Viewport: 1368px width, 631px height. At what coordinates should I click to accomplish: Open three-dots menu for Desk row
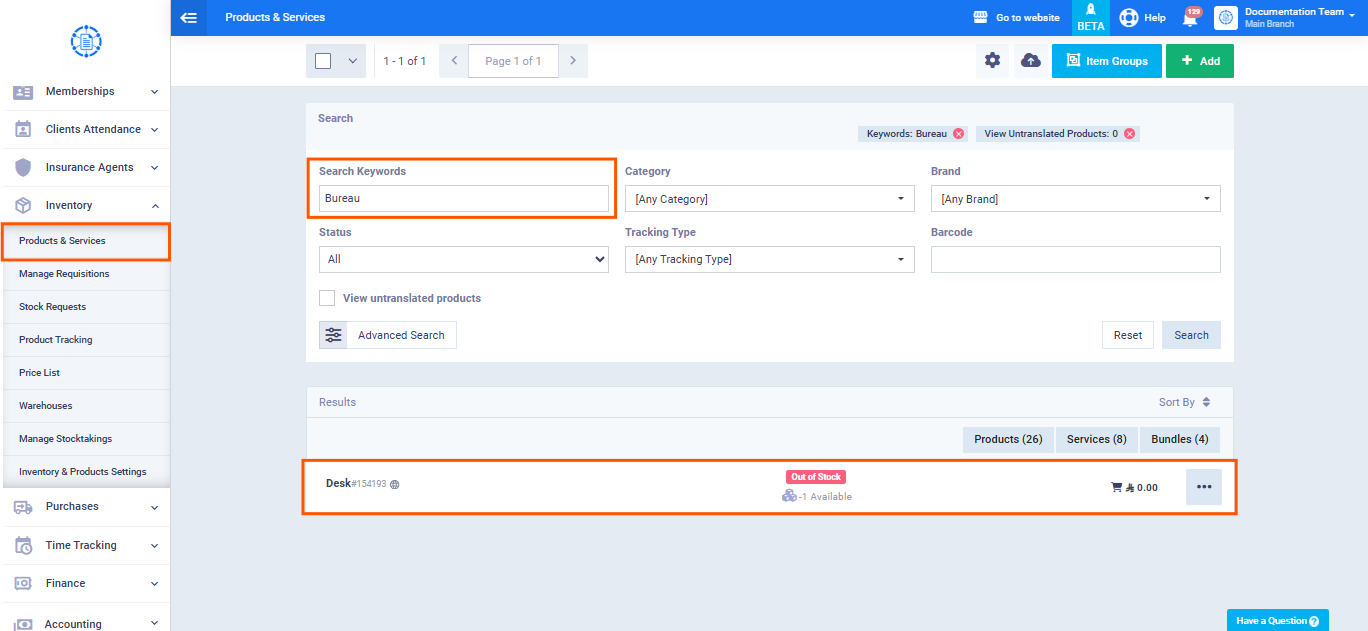1204,487
